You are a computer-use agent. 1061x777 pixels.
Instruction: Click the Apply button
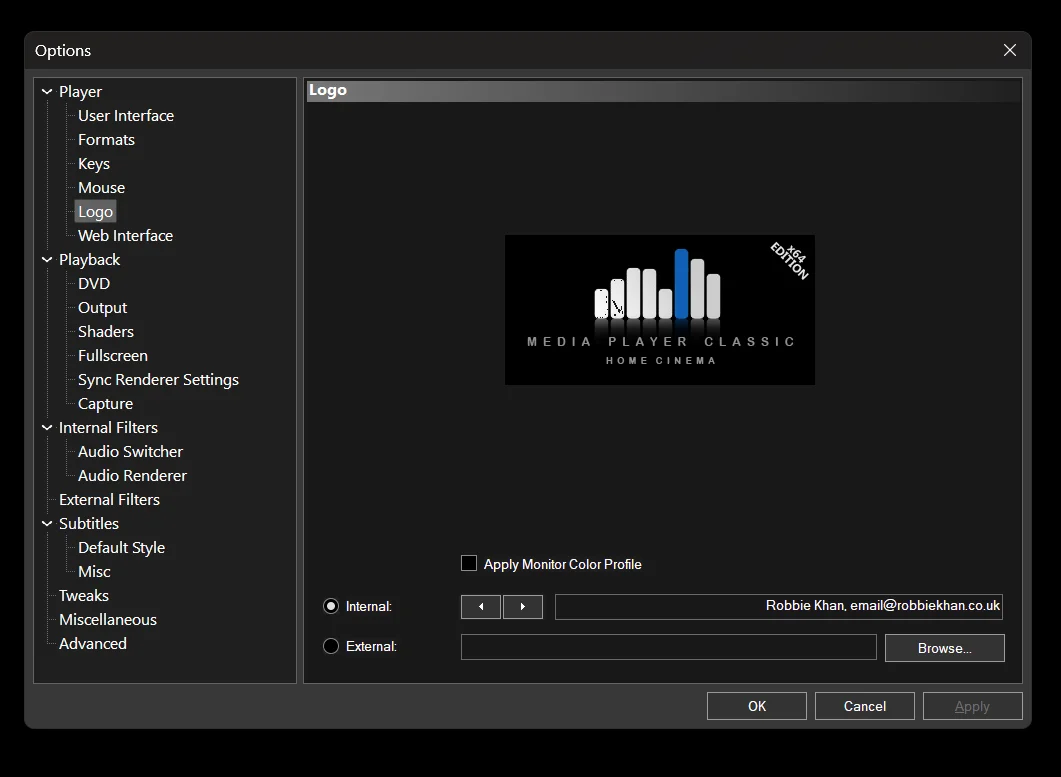click(972, 706)
